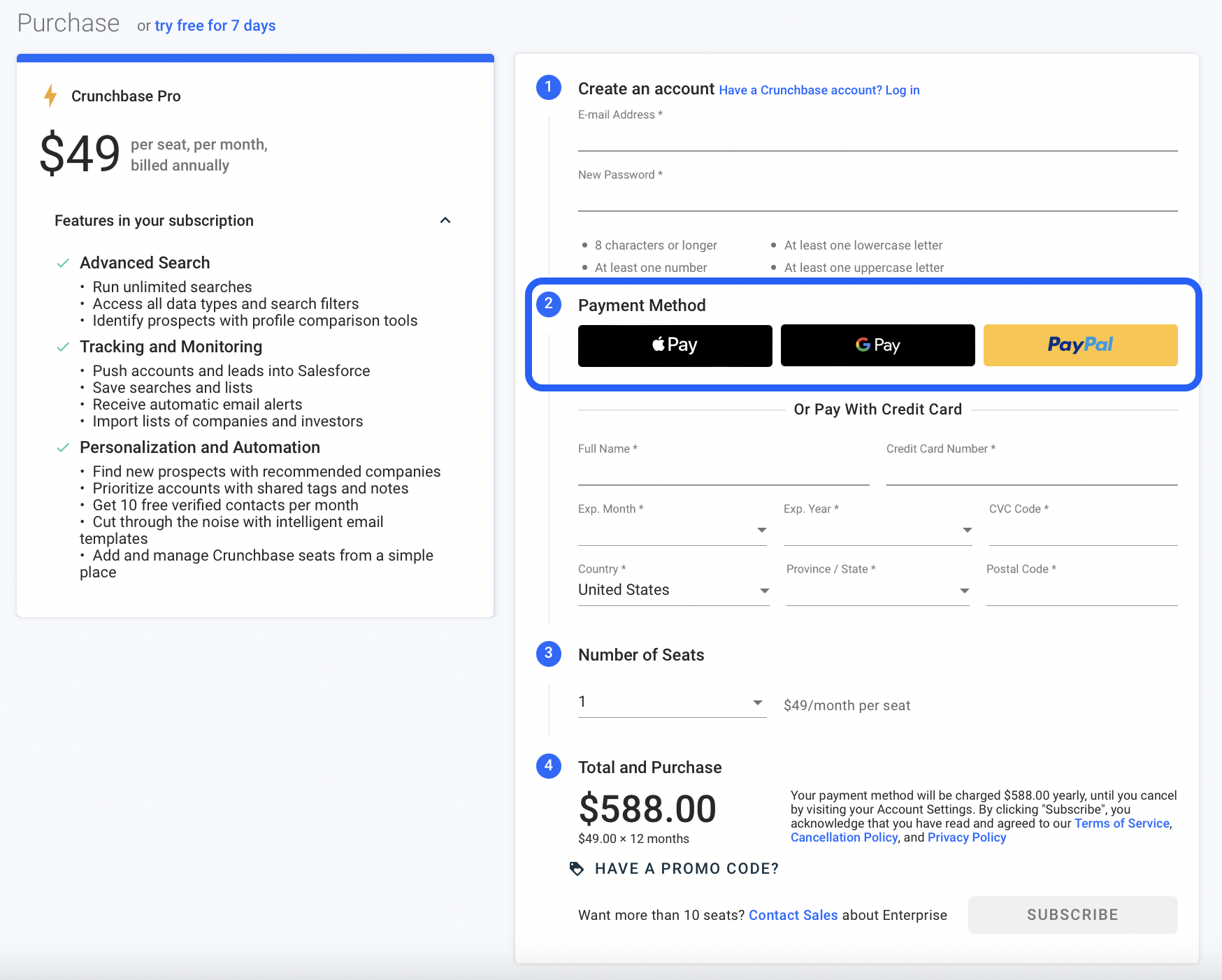This screenshot has height=980, width=1222.
Task: Click the Save searches and lists bullet
Action: 173,388
